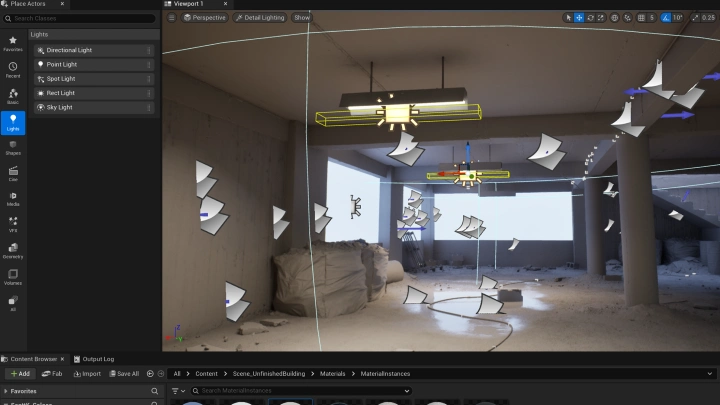The width and height of the screenshot is (720, 405).
Task: Select Sky Light in the Lights list
Action: point(94,107)
